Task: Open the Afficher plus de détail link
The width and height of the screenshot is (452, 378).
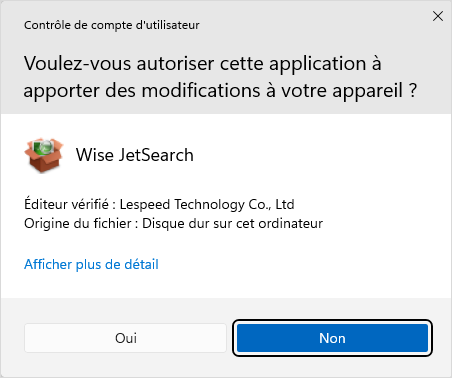Action: tap(91, 264)
